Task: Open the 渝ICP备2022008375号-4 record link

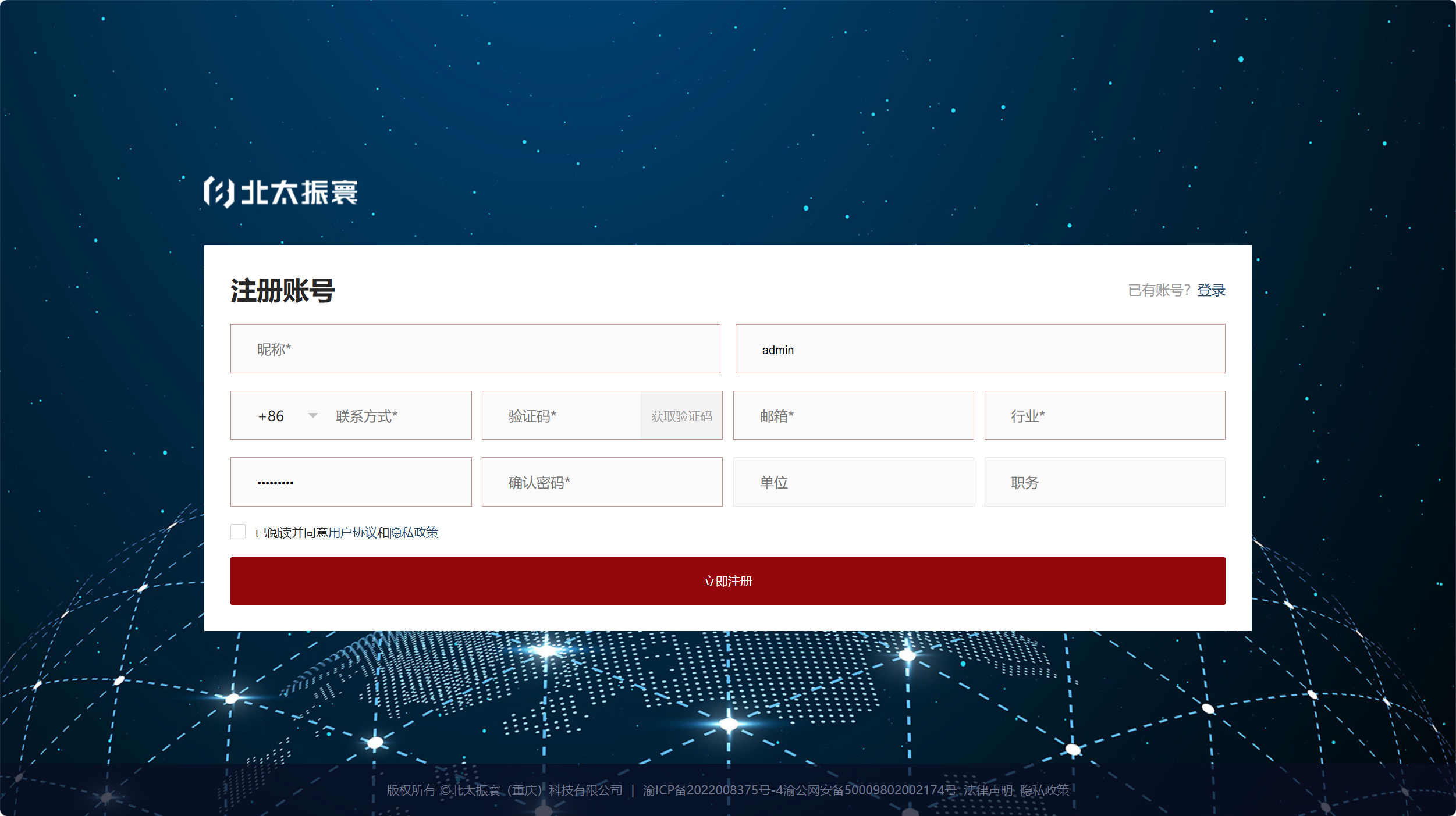Action: pos(712,790)
